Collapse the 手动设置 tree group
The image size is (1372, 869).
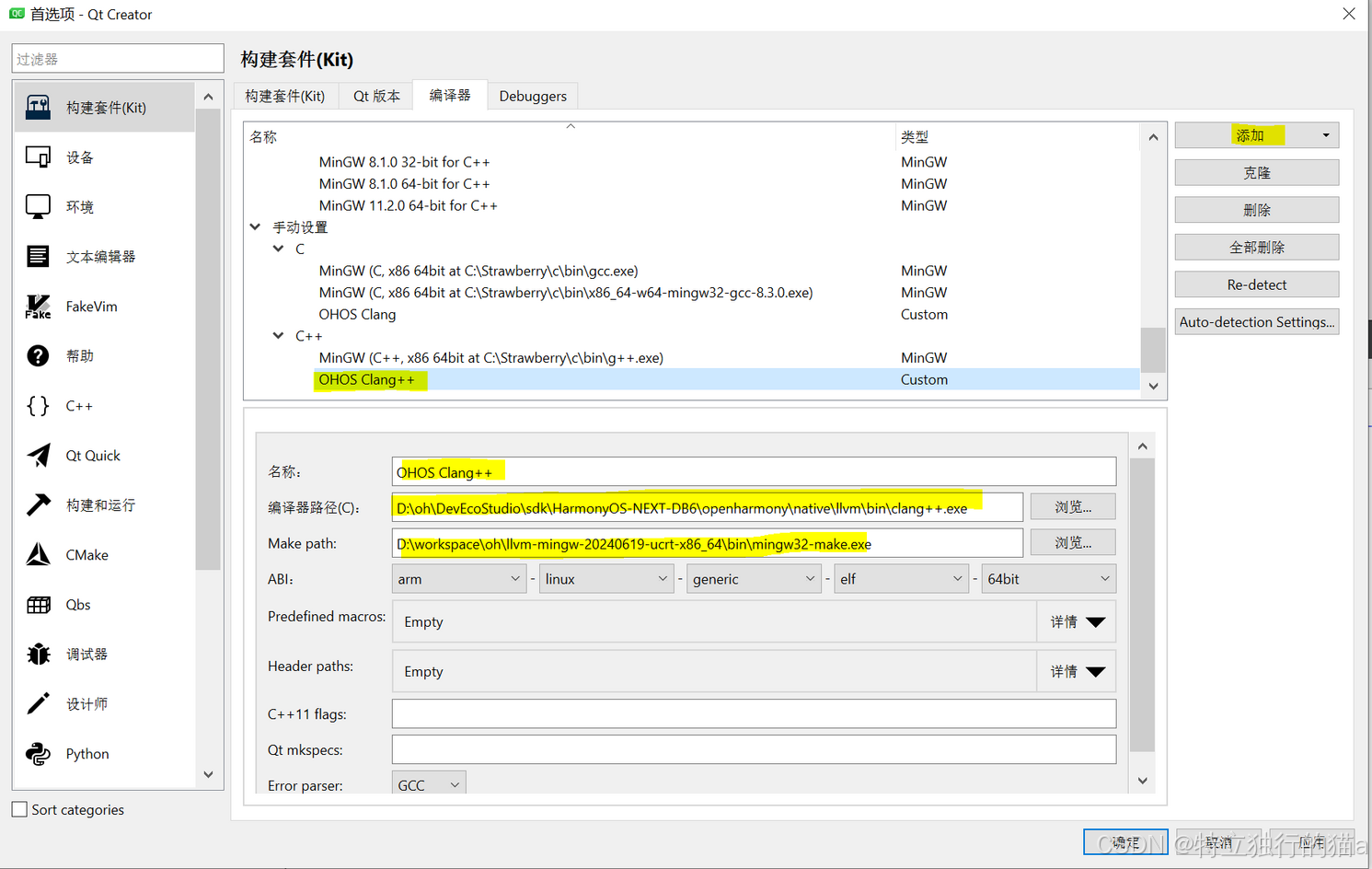coord(256,226)
